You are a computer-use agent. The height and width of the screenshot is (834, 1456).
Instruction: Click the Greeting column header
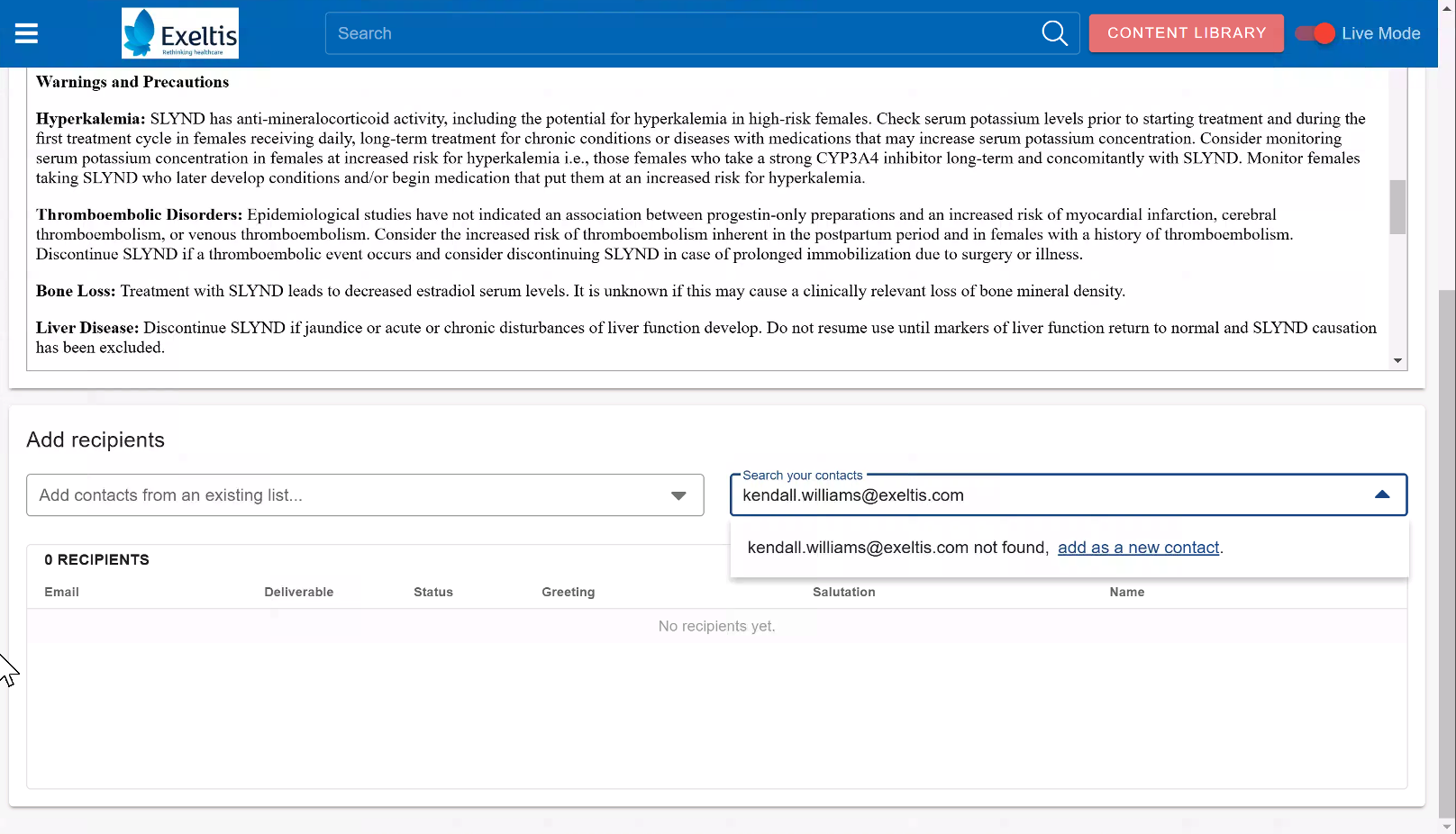(569, 592)
